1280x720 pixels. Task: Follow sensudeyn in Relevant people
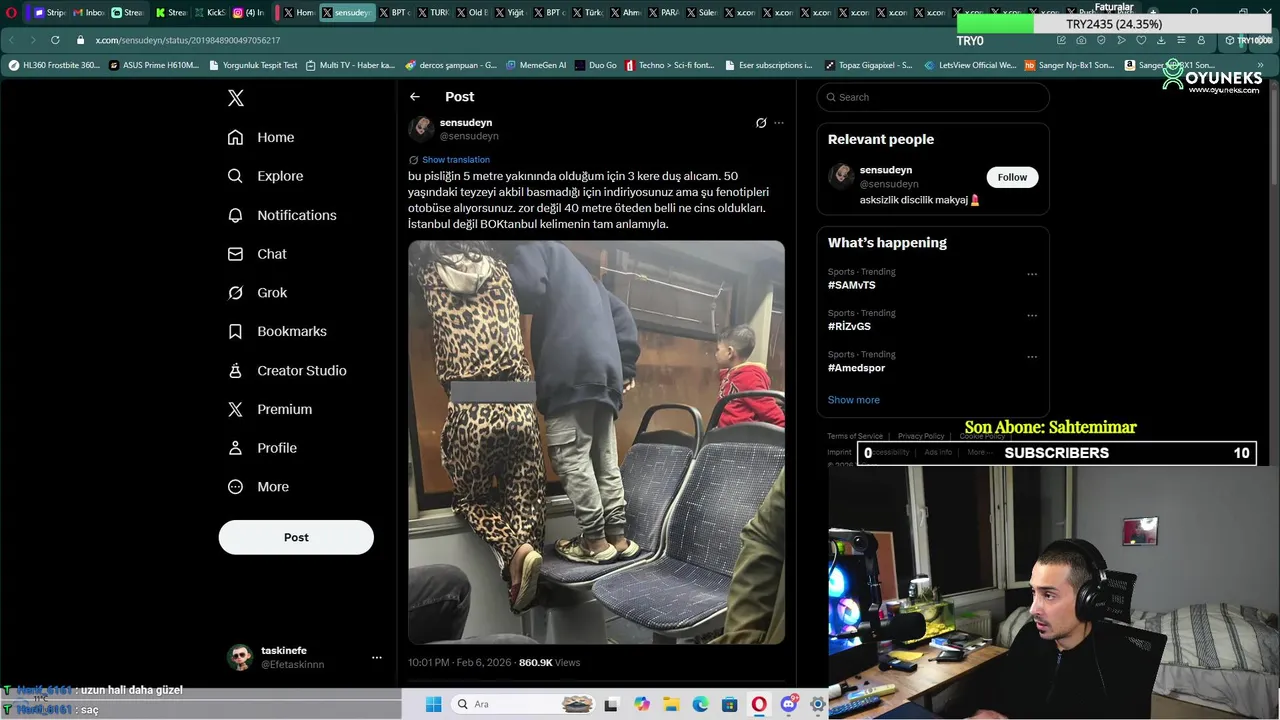[x=1012, y=177]
